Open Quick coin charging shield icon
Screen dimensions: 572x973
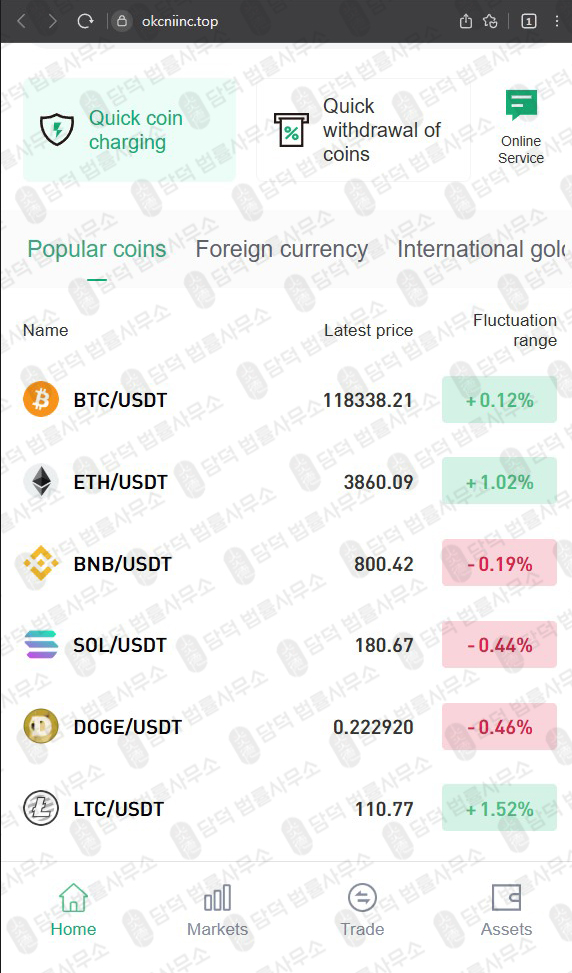coord(57,130)
